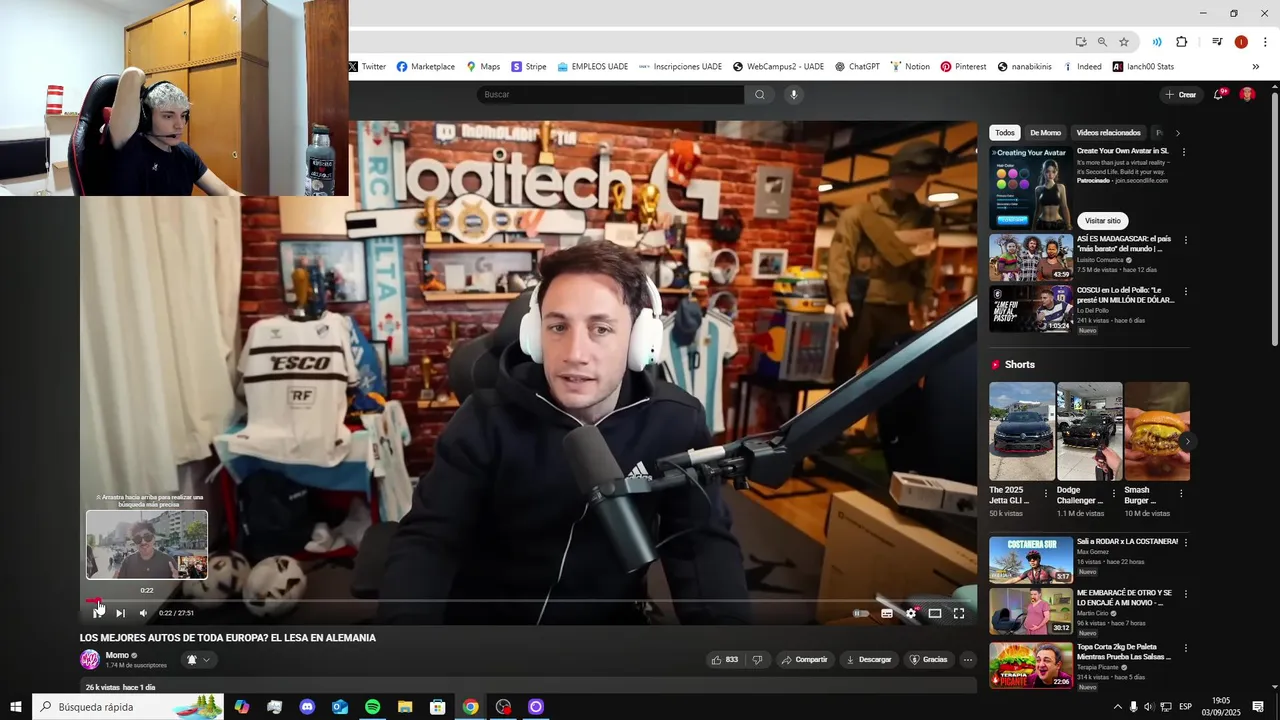This screenshot has width=1280, height=720.
Task: Like the video with 833 likes
Action: 724,660
